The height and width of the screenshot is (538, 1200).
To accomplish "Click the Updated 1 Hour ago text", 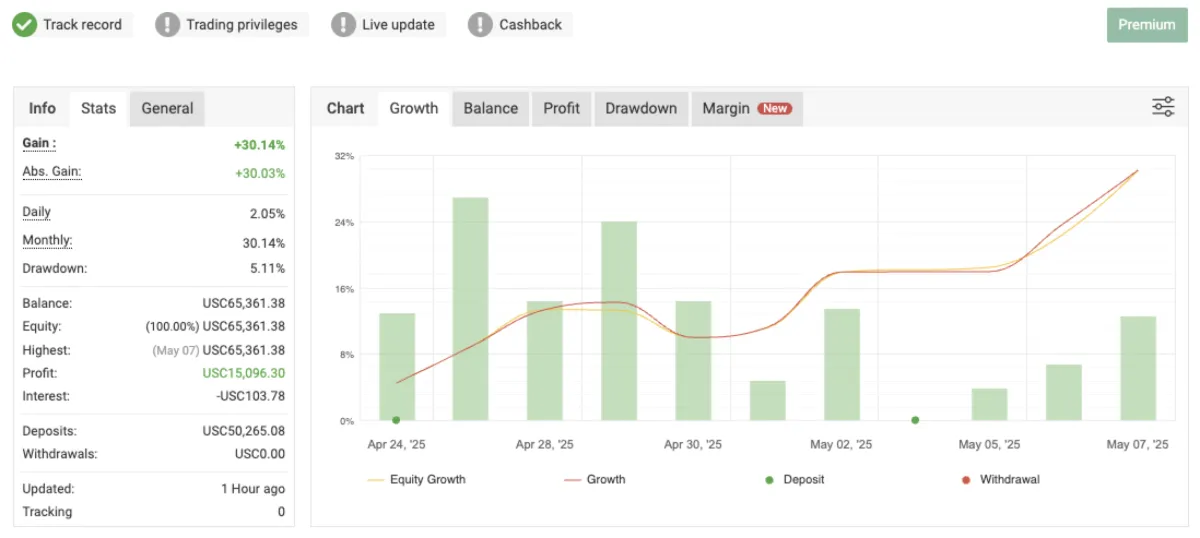I will point(253,489).
